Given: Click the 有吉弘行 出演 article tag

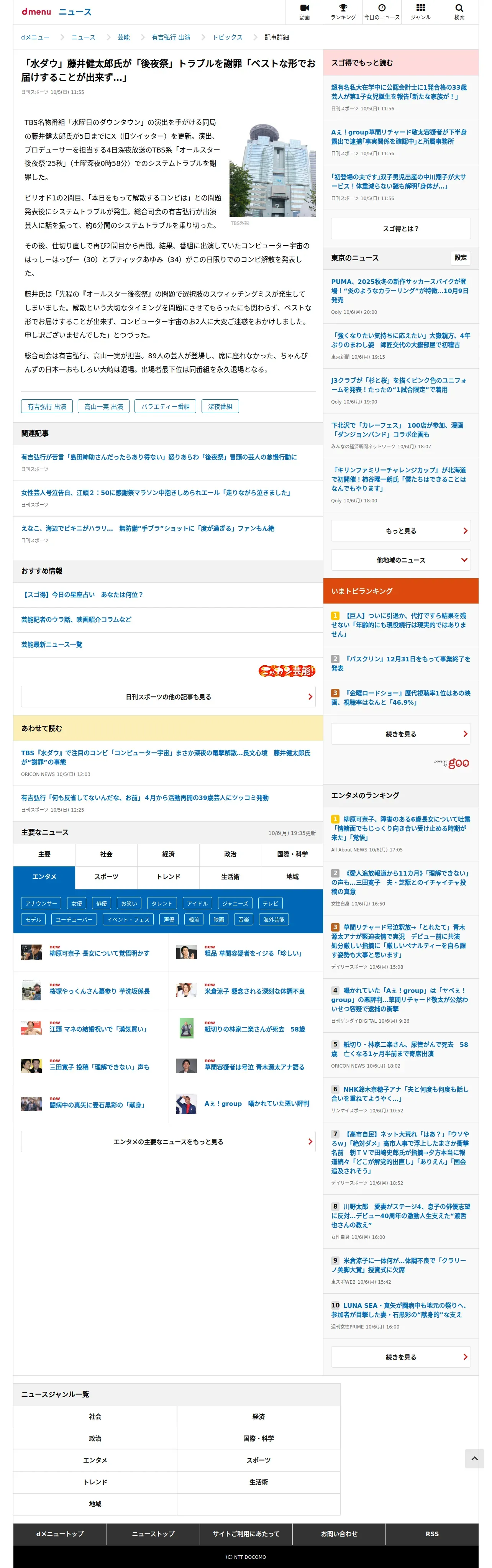Looking at the screenshot, I should pyautogui.click(x=47, y=407).
